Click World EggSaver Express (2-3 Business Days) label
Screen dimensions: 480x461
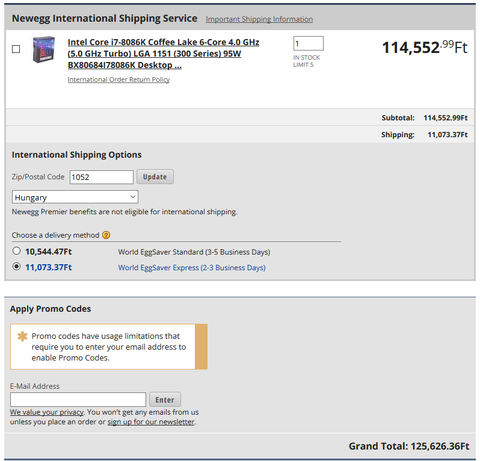click(x=192, y=268)
